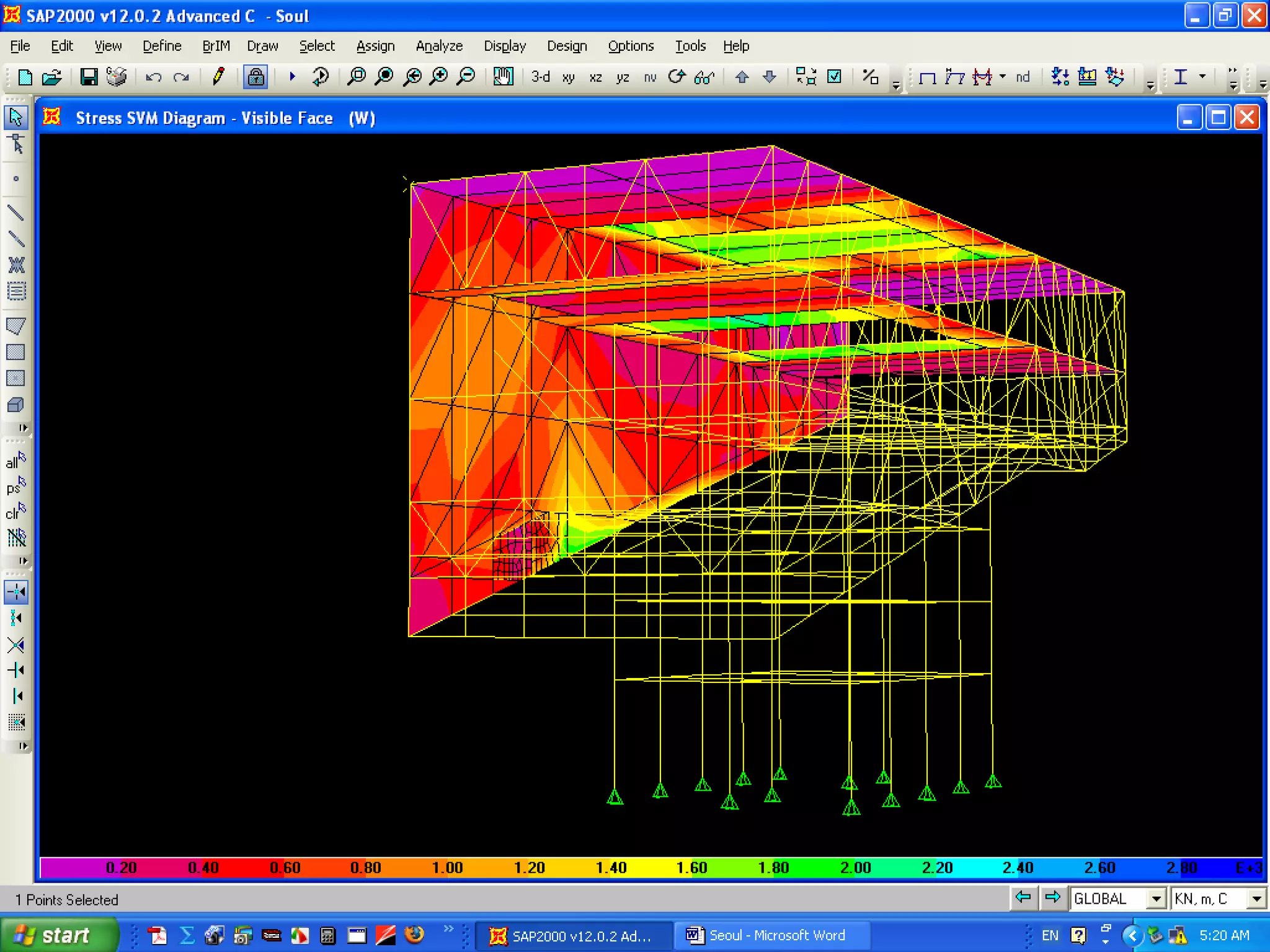Select the Draw Rectangular Area tool
1270x952 pixels.
click(x=16, y=352)
